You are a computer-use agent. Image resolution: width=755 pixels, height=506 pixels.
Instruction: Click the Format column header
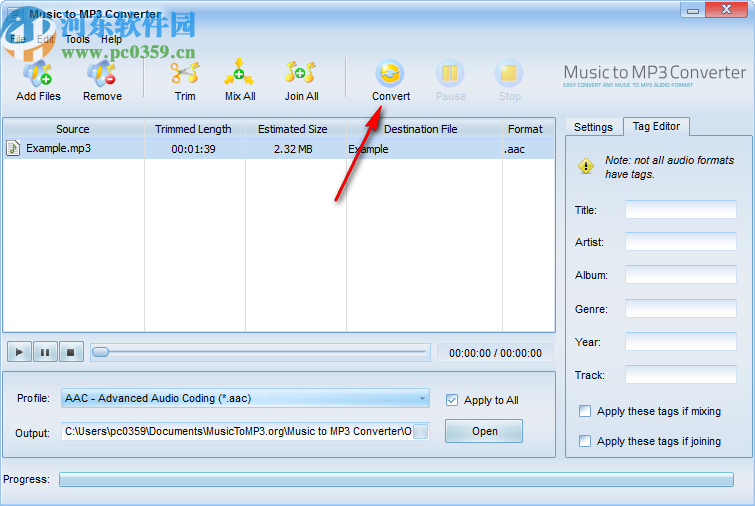point(526,129)
